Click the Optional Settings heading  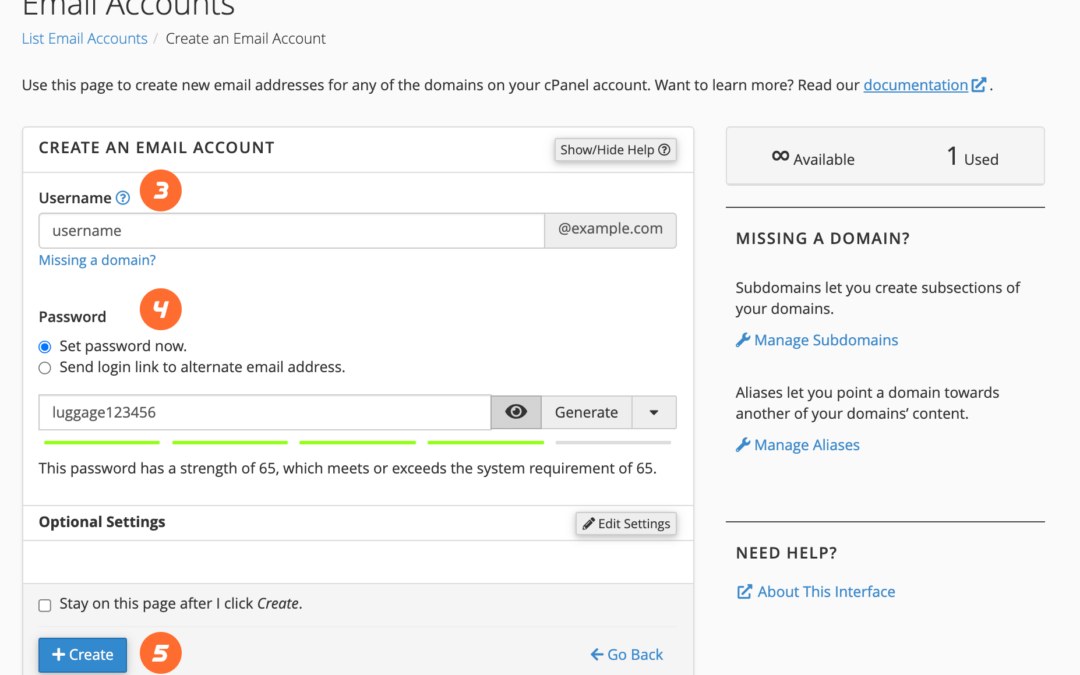pos(102,522)
